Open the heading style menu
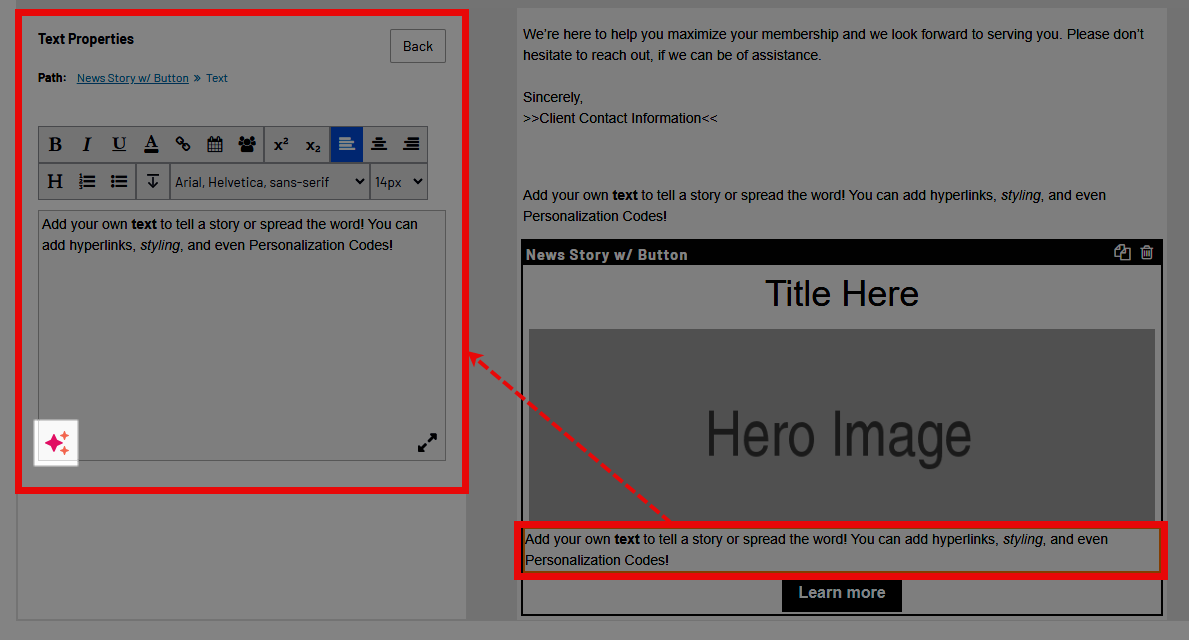The image size is (1189, 640). tap(55, 181)
